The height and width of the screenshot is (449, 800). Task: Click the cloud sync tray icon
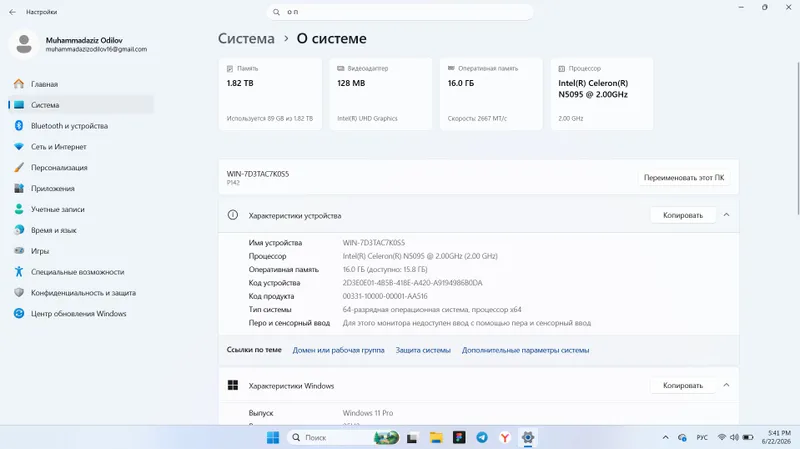[x=682, y=437]
